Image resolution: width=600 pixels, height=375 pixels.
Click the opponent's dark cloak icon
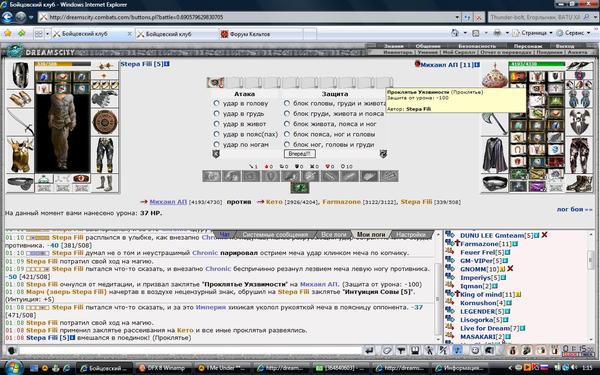click(x=494, y=155)
